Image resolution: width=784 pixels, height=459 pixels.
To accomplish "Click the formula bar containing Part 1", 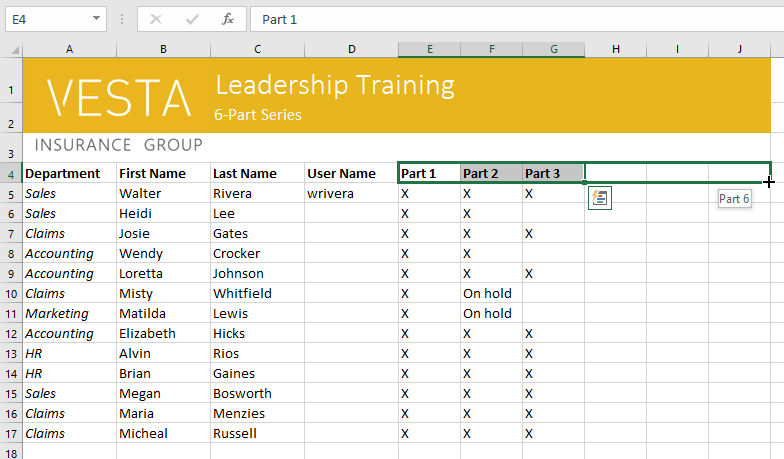I will [500, 19].
